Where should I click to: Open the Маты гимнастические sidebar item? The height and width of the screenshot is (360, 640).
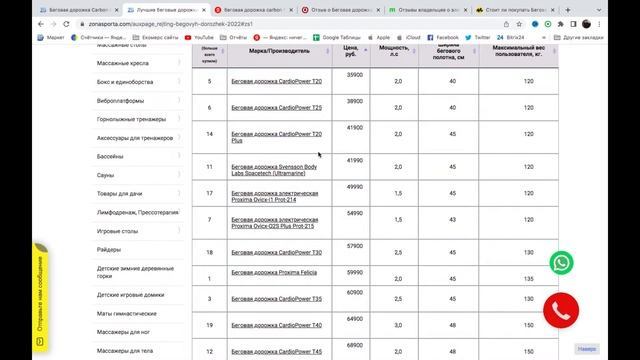click(127, 313)
